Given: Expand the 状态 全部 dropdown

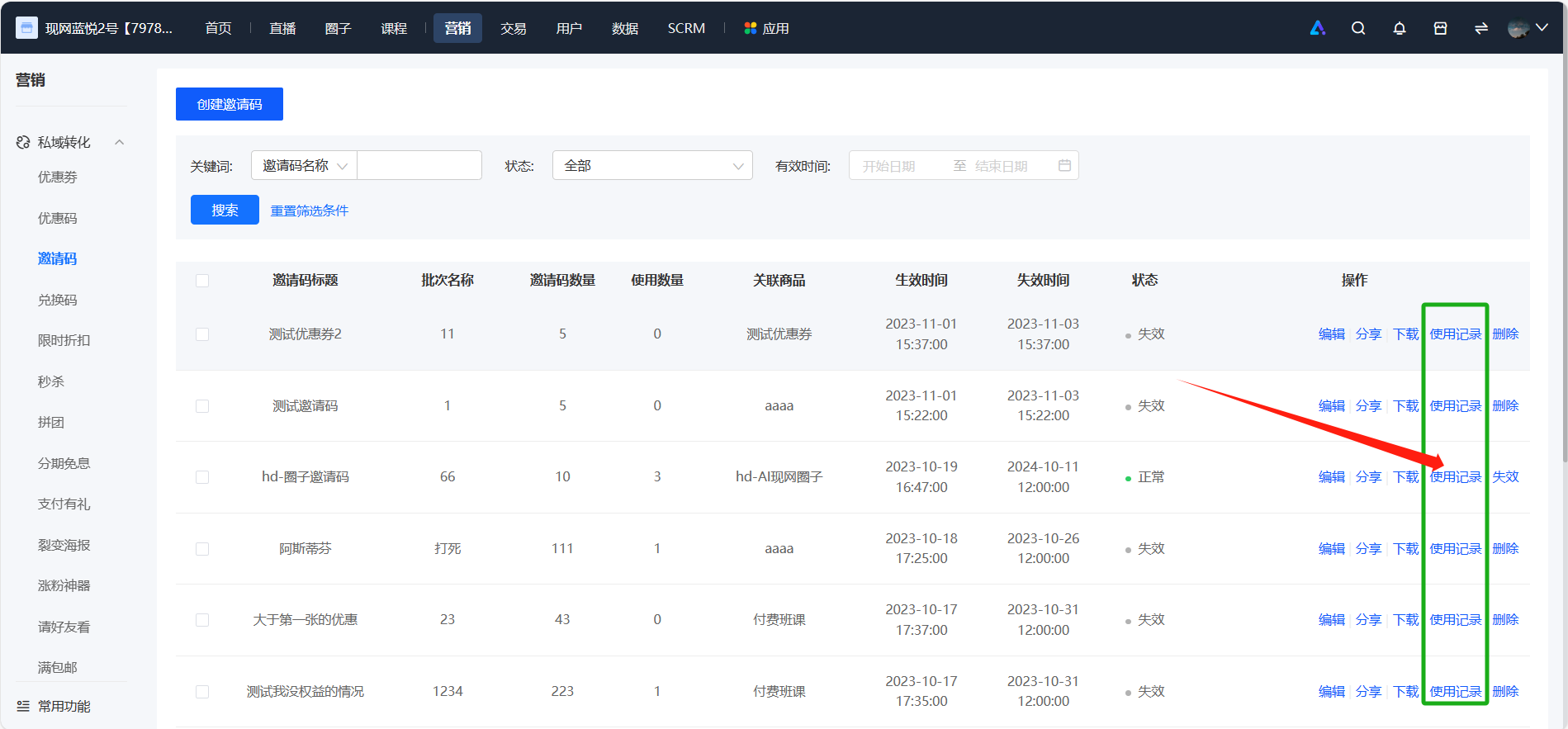Looking at the screenshot, I should point(652,165).
